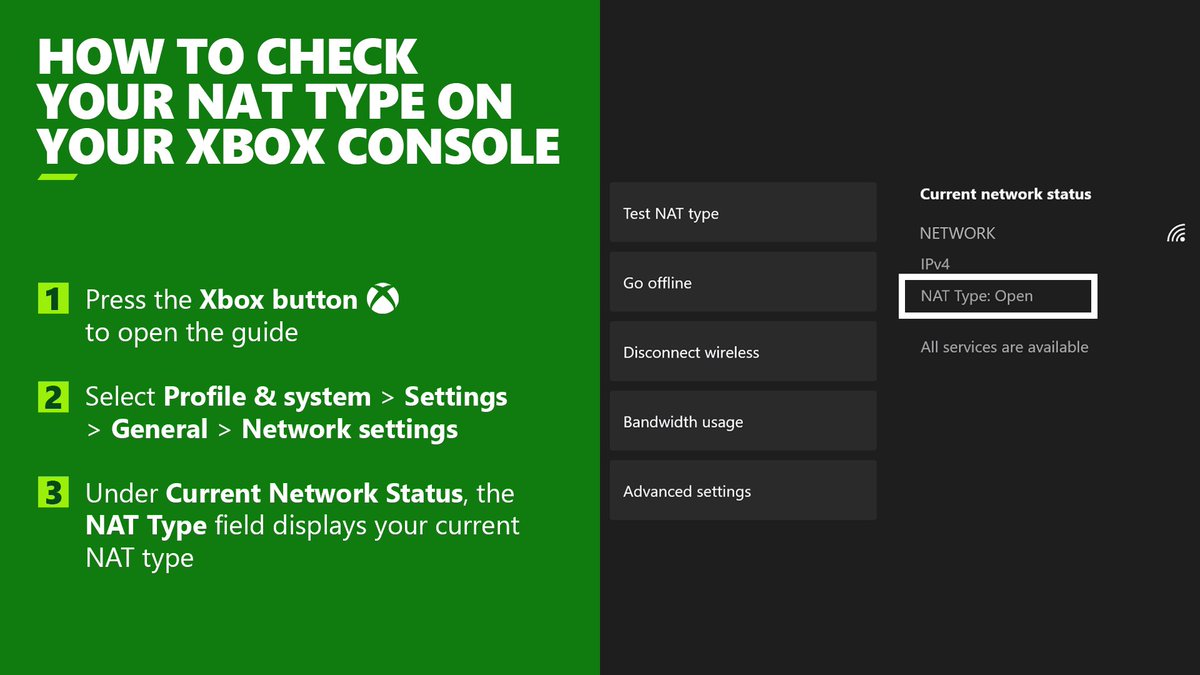Choose the Go offline option

[x=743, y=282]
